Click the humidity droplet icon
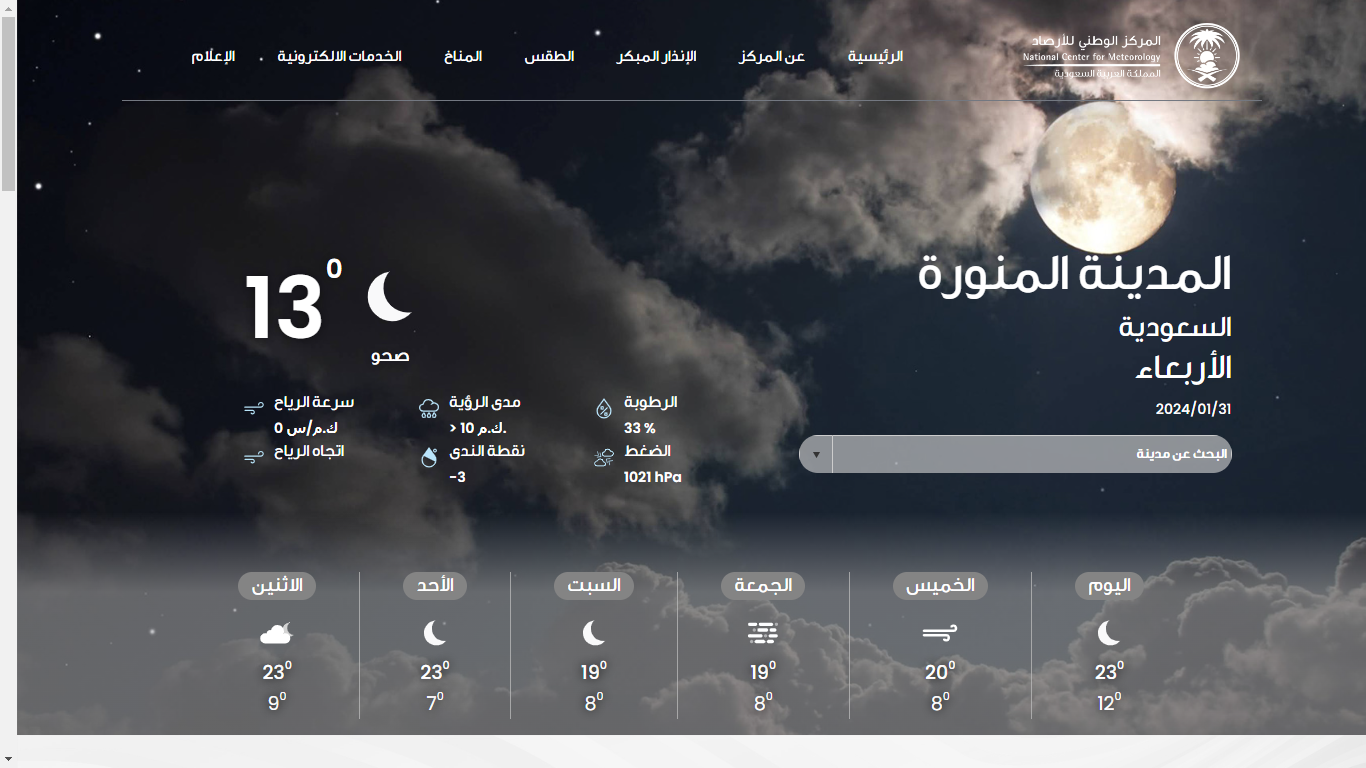 point(604,408)
